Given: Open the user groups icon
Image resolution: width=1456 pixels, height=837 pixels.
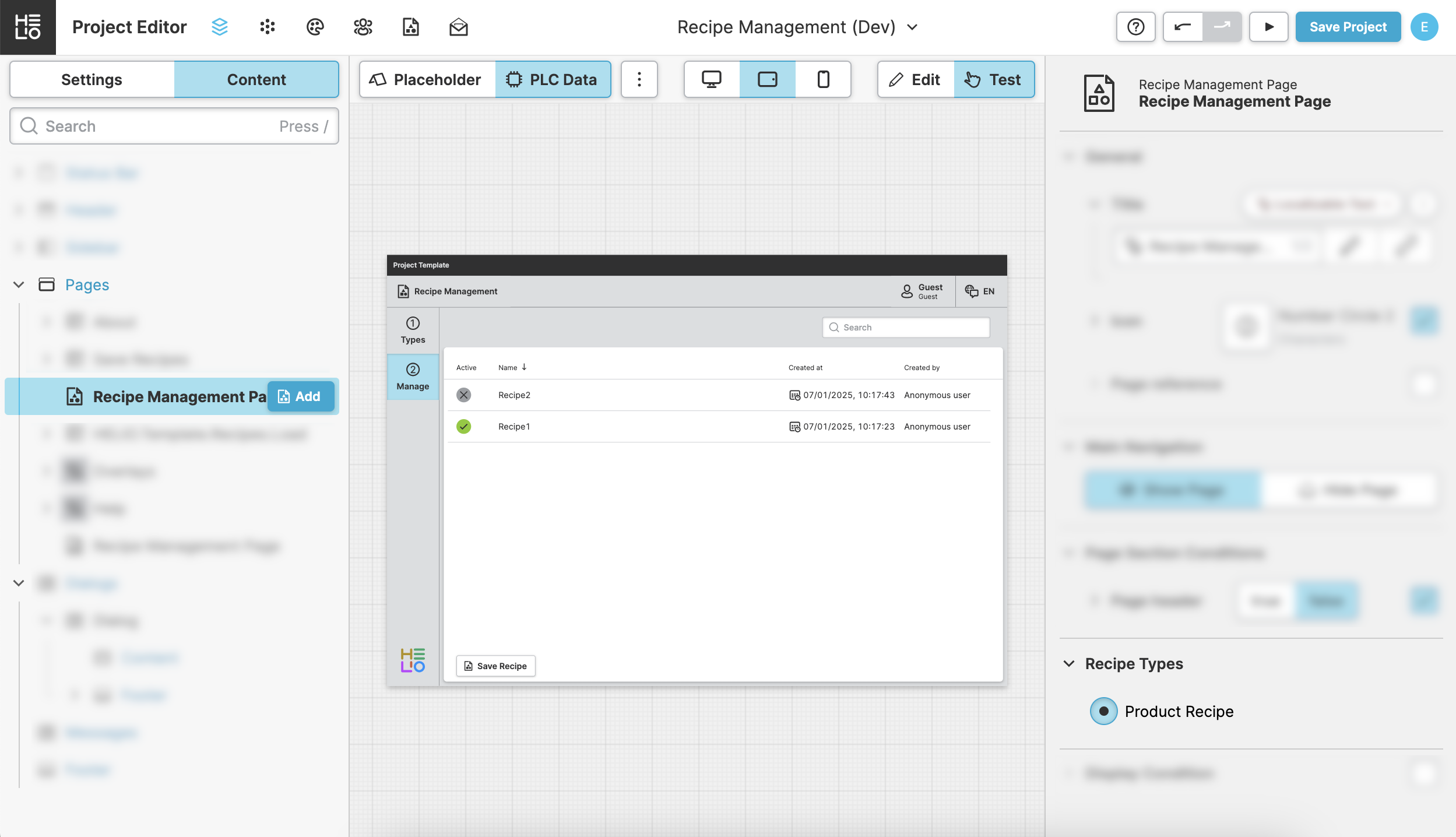Looking at the screenshot, I should point(363,27).
